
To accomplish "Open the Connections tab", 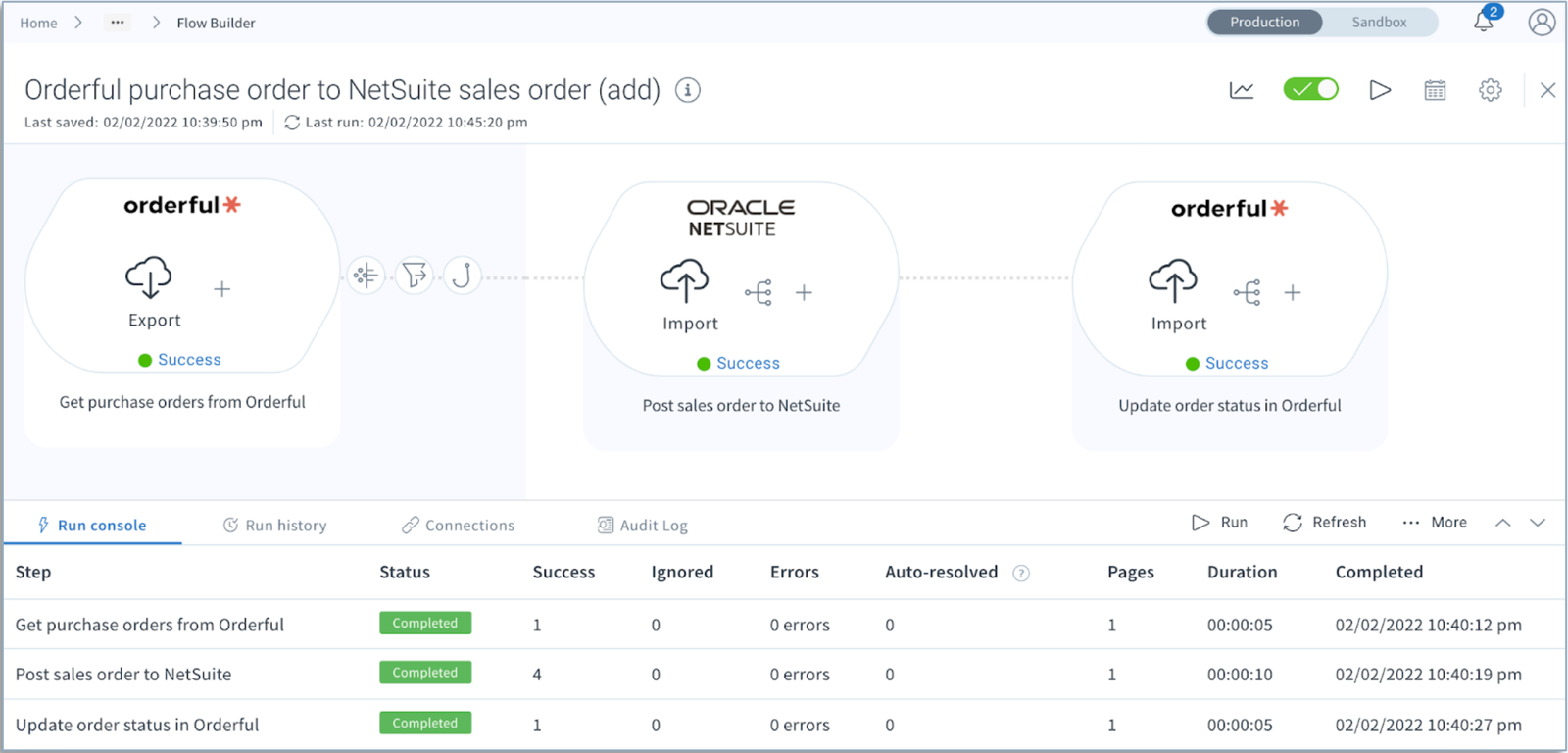I will (458, 526).
